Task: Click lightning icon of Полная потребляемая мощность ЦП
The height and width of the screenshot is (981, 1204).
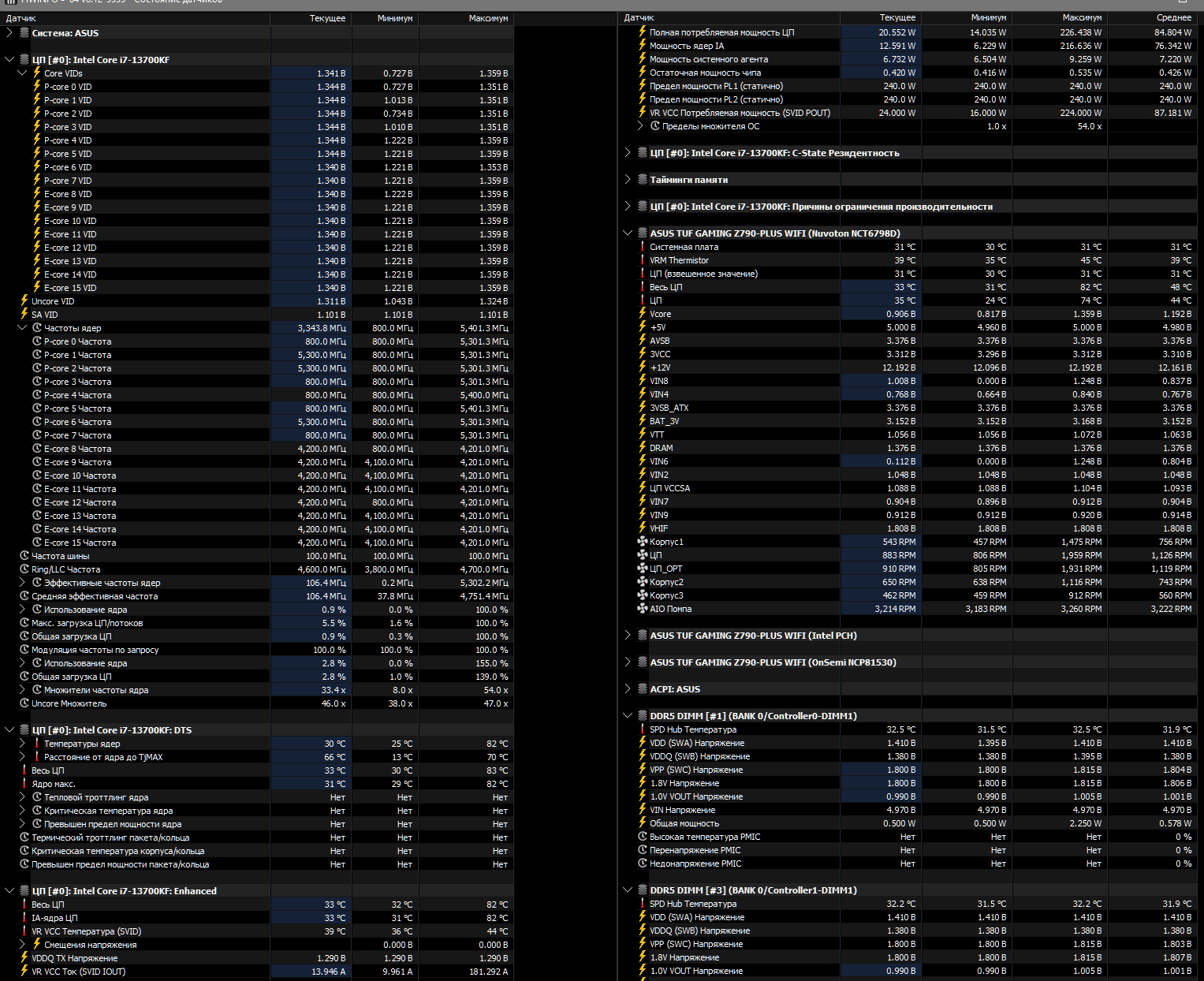Action: (x=643, y=32)
